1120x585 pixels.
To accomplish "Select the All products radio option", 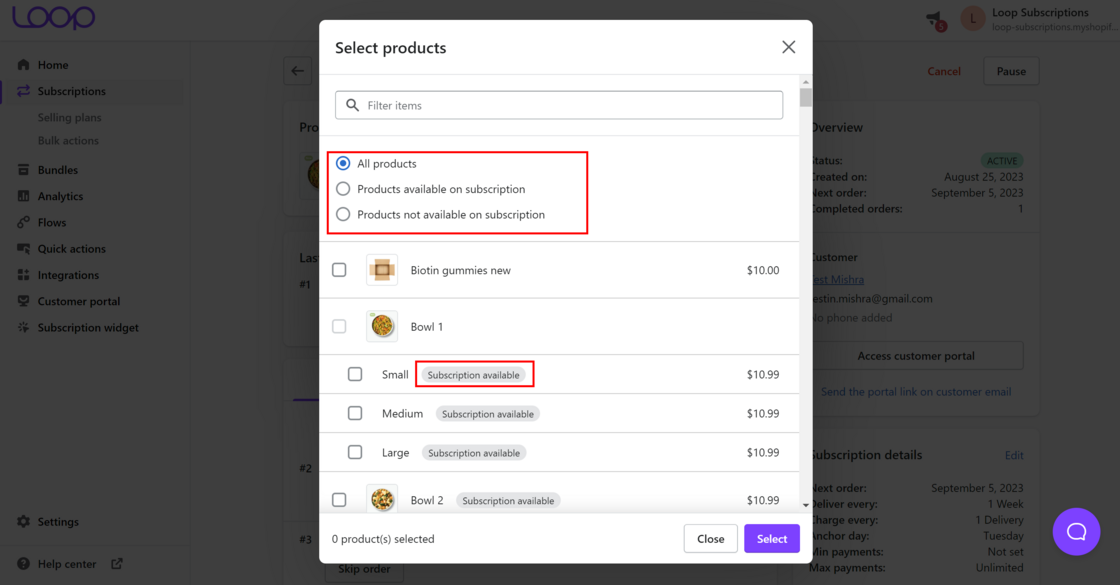I will click(x=343, y=163).
